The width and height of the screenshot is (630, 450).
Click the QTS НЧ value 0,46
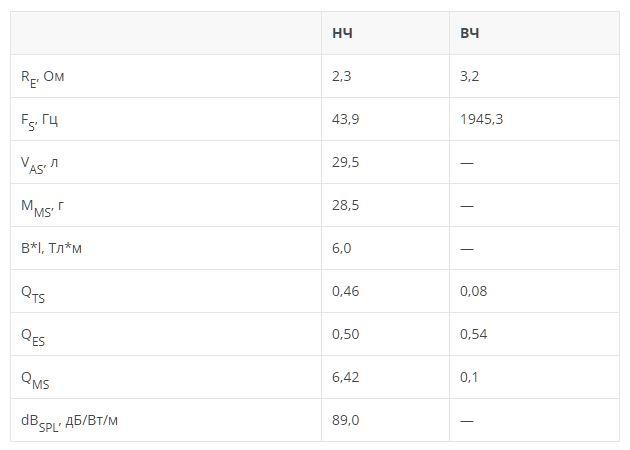point(346,291)
